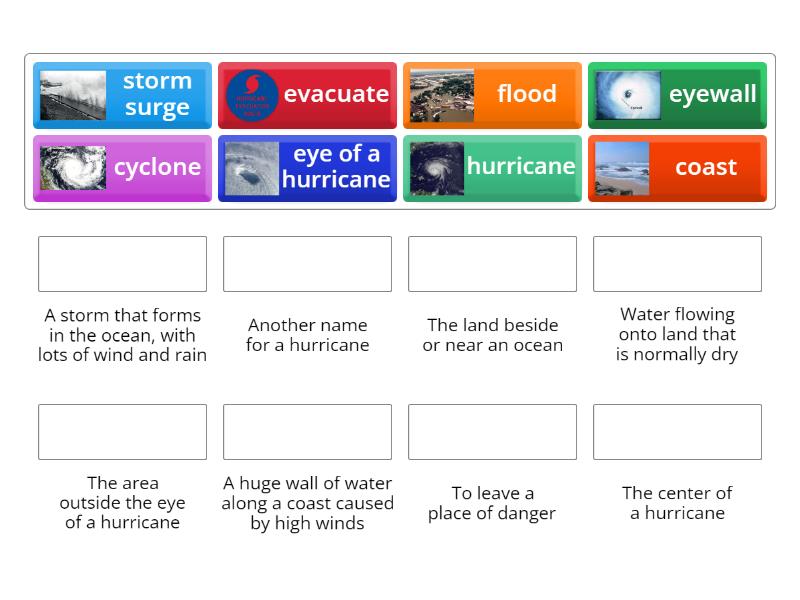Click the box above 'To leave a place of danger'
Image resolution: width=800 pixels, height=600 pixels.
[492, 432]
